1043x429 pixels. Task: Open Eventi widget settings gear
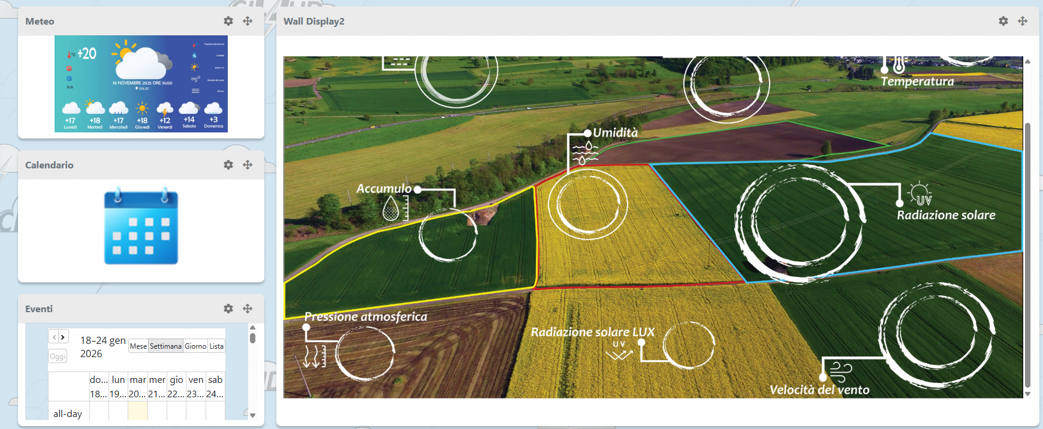pyautogui.click(x=228, y=309)
